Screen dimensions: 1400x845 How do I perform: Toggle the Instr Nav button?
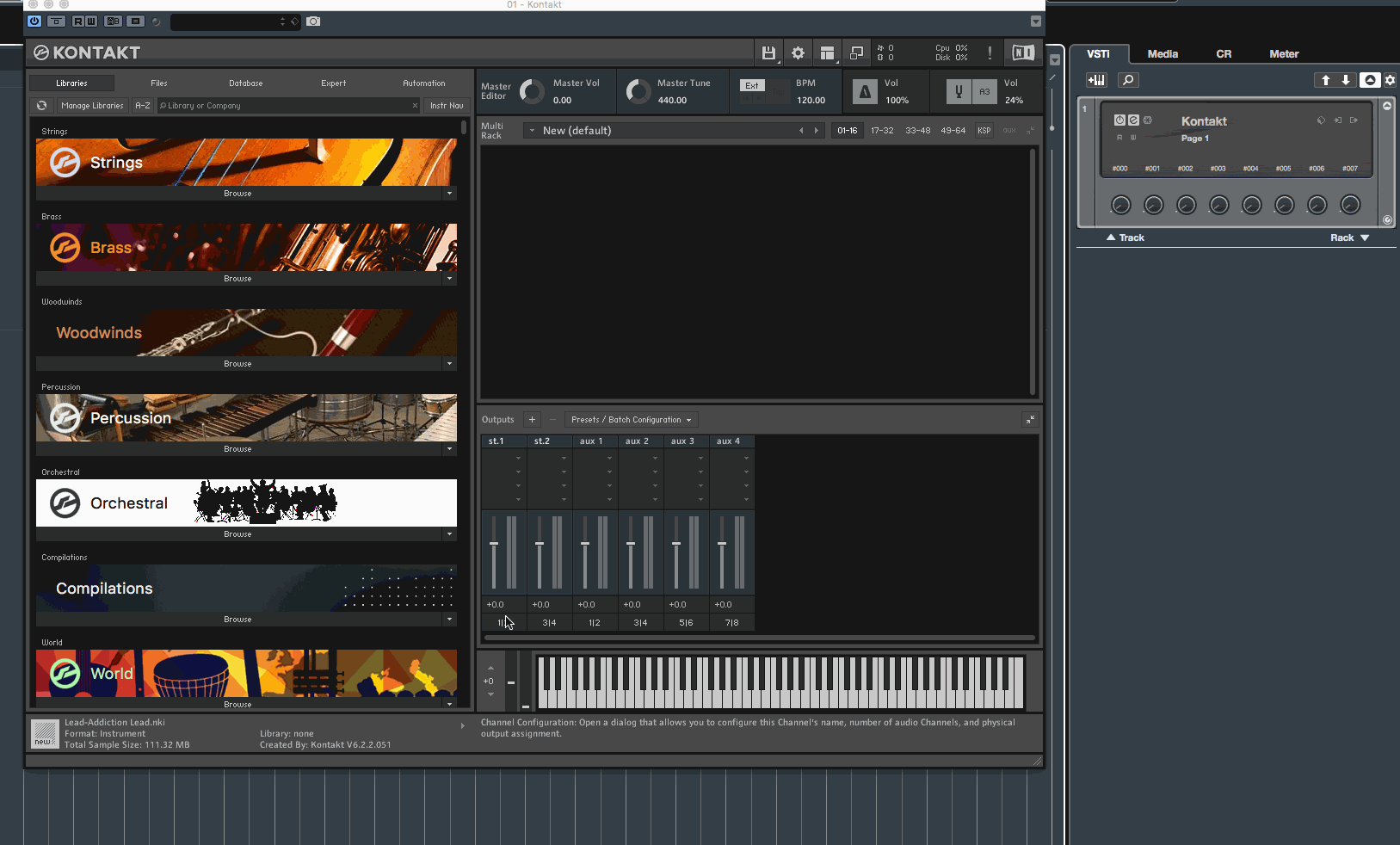447,105
